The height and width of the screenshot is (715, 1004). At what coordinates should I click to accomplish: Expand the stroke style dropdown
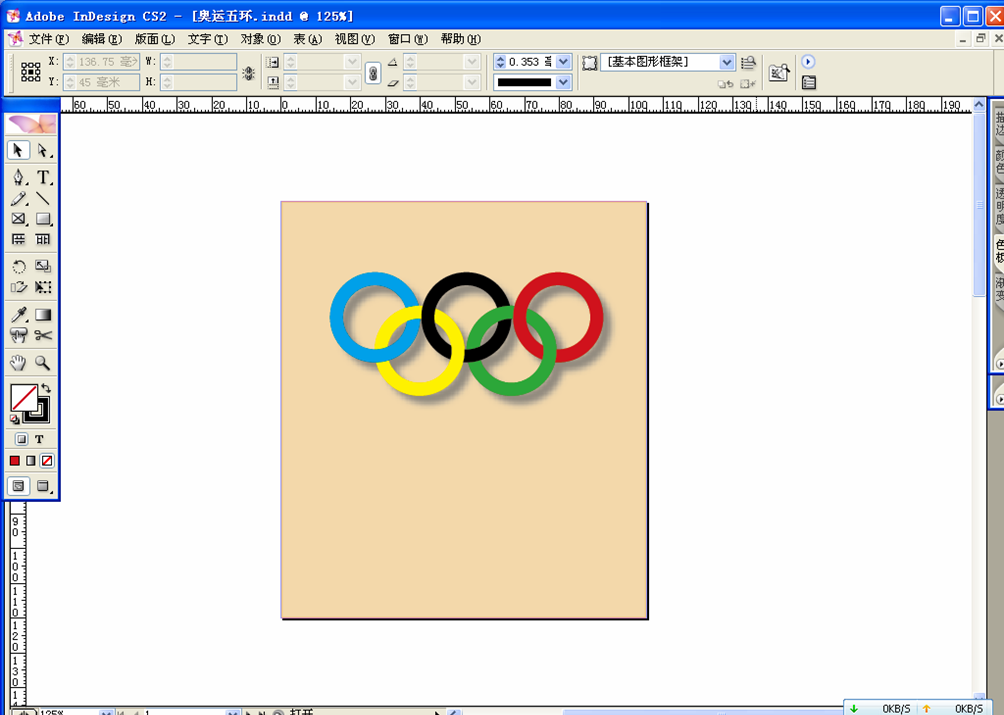click(x=563, y=83)
